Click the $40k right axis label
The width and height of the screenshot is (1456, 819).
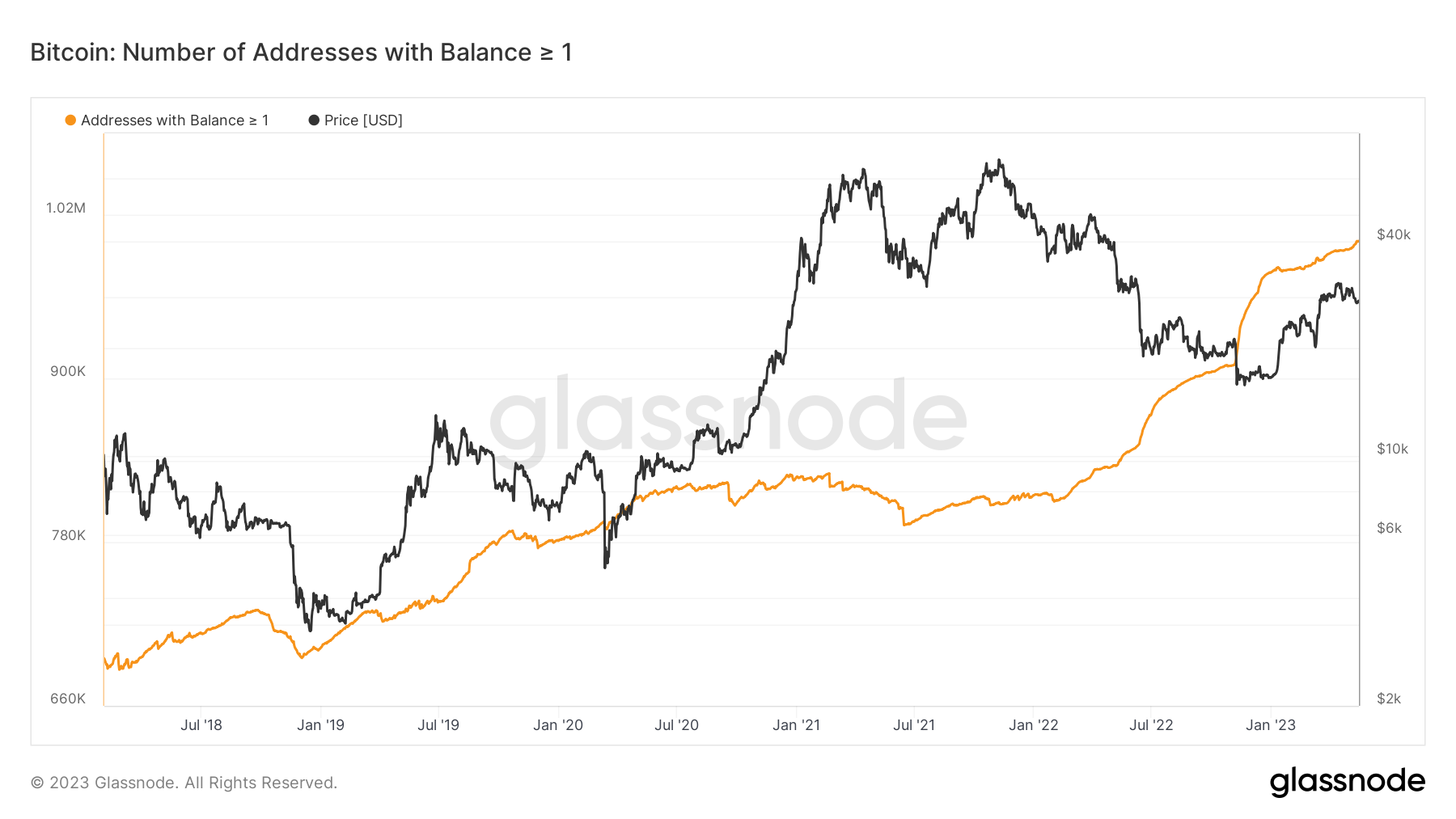coord(1394,234)
